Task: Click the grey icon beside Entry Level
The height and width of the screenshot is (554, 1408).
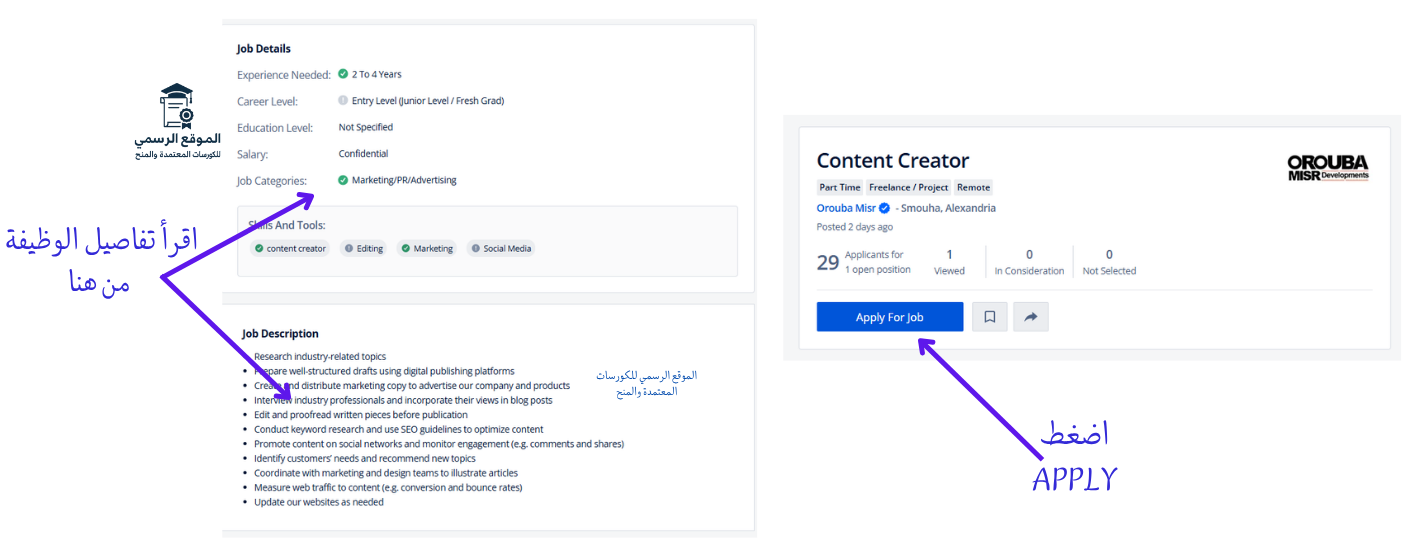Action: coord(343,100)
